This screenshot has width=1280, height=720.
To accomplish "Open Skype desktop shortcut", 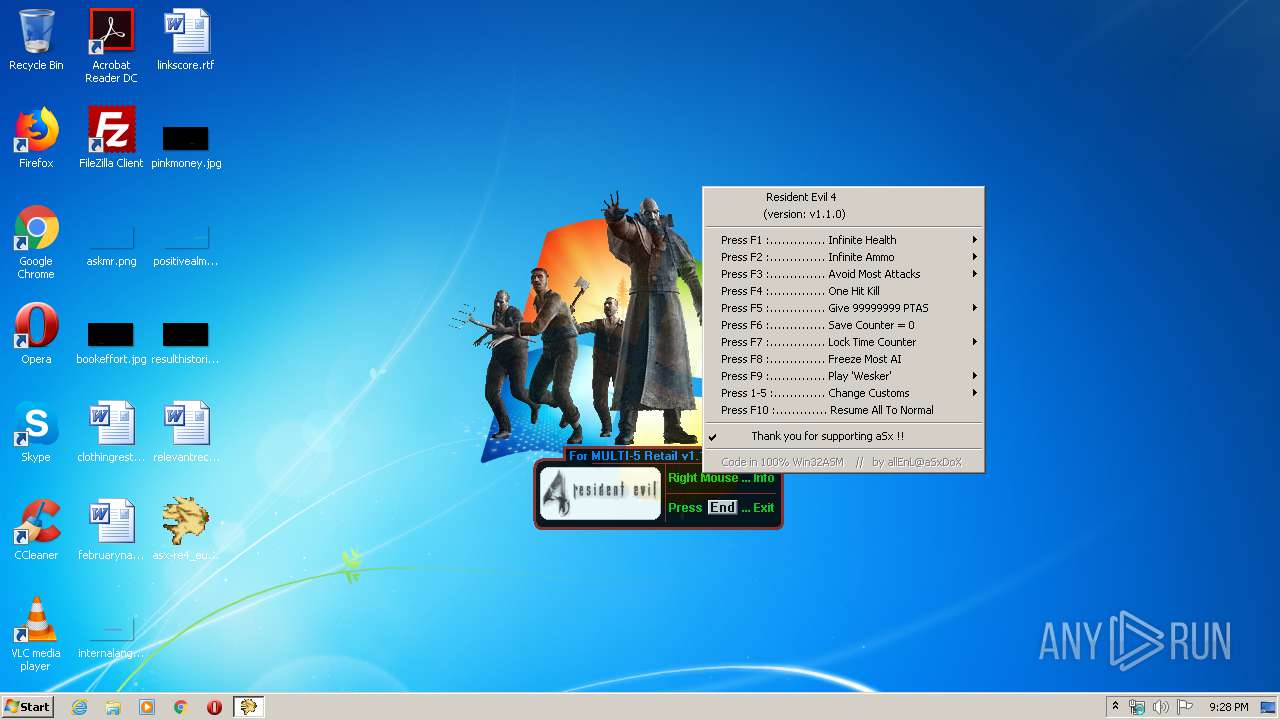I will pyautogui.click(x=36, y=432).
